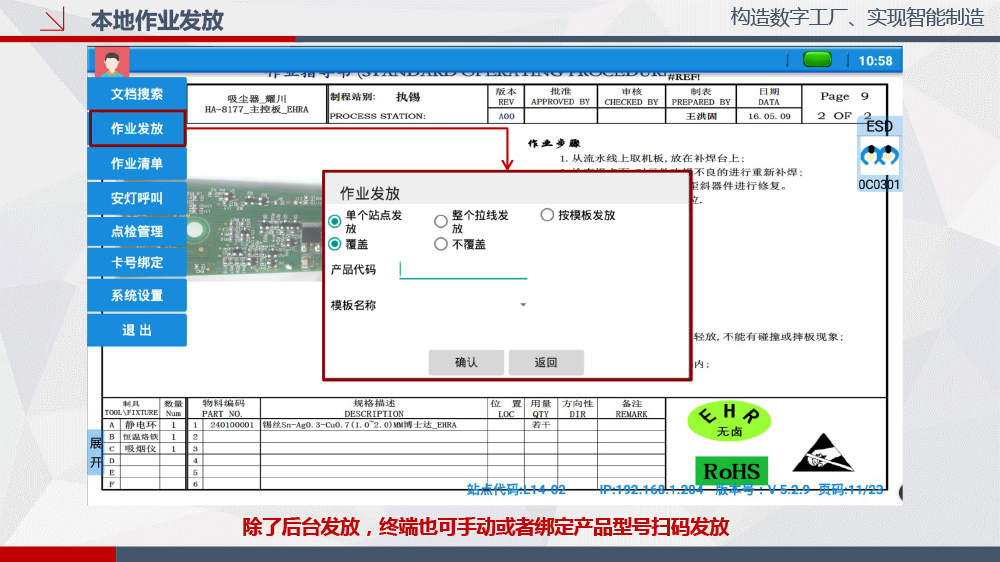Screen dimensions: 1000x562
Task: Click the 产品代码 input field
Action: coord(463,270)
